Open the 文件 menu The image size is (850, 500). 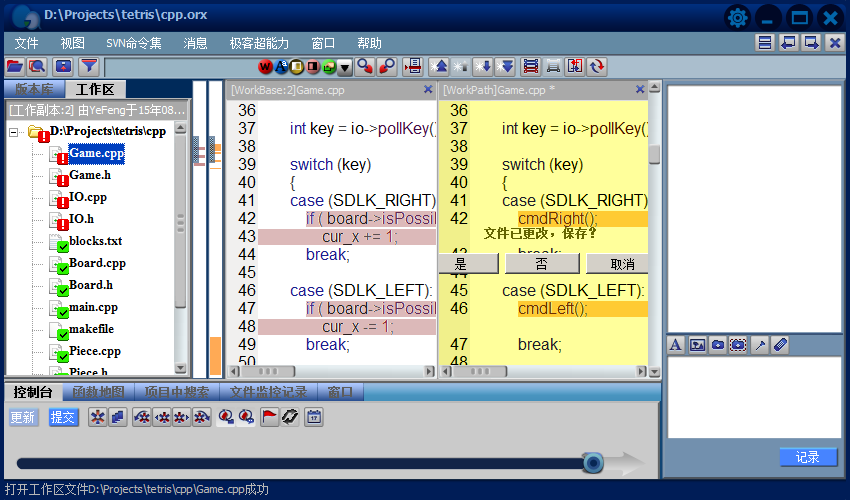click(26, 43)
